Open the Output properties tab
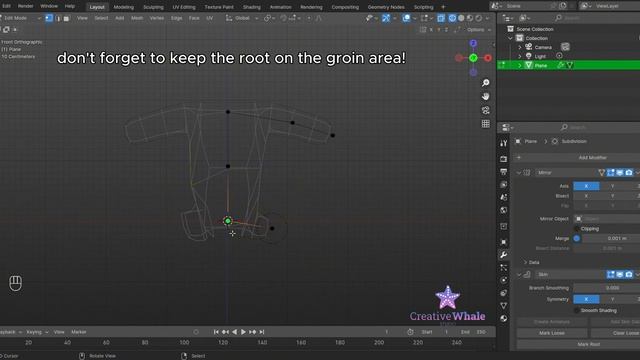Image resolution: width=640 pixels, height=360 pixels. point(504,171)
